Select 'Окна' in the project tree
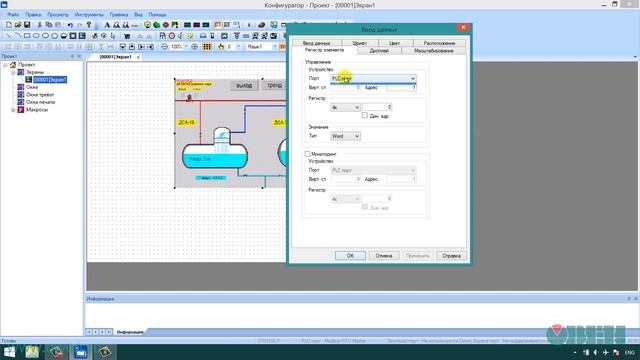This screenshot has width=640, height=360. point(32,87)
